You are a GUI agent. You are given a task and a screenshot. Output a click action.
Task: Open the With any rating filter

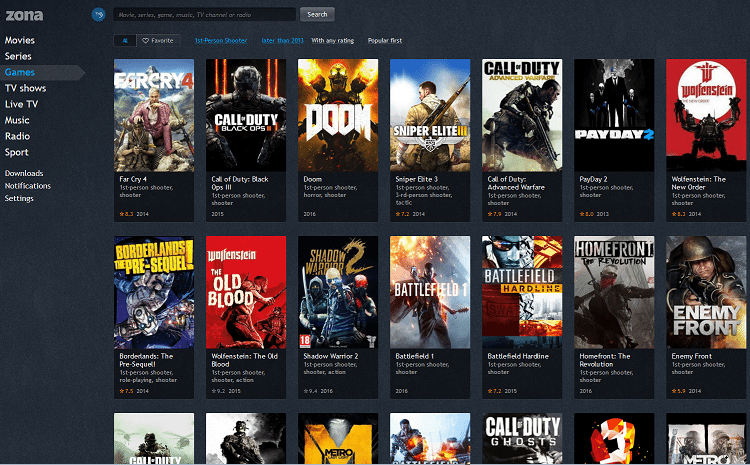click(332, 41)
